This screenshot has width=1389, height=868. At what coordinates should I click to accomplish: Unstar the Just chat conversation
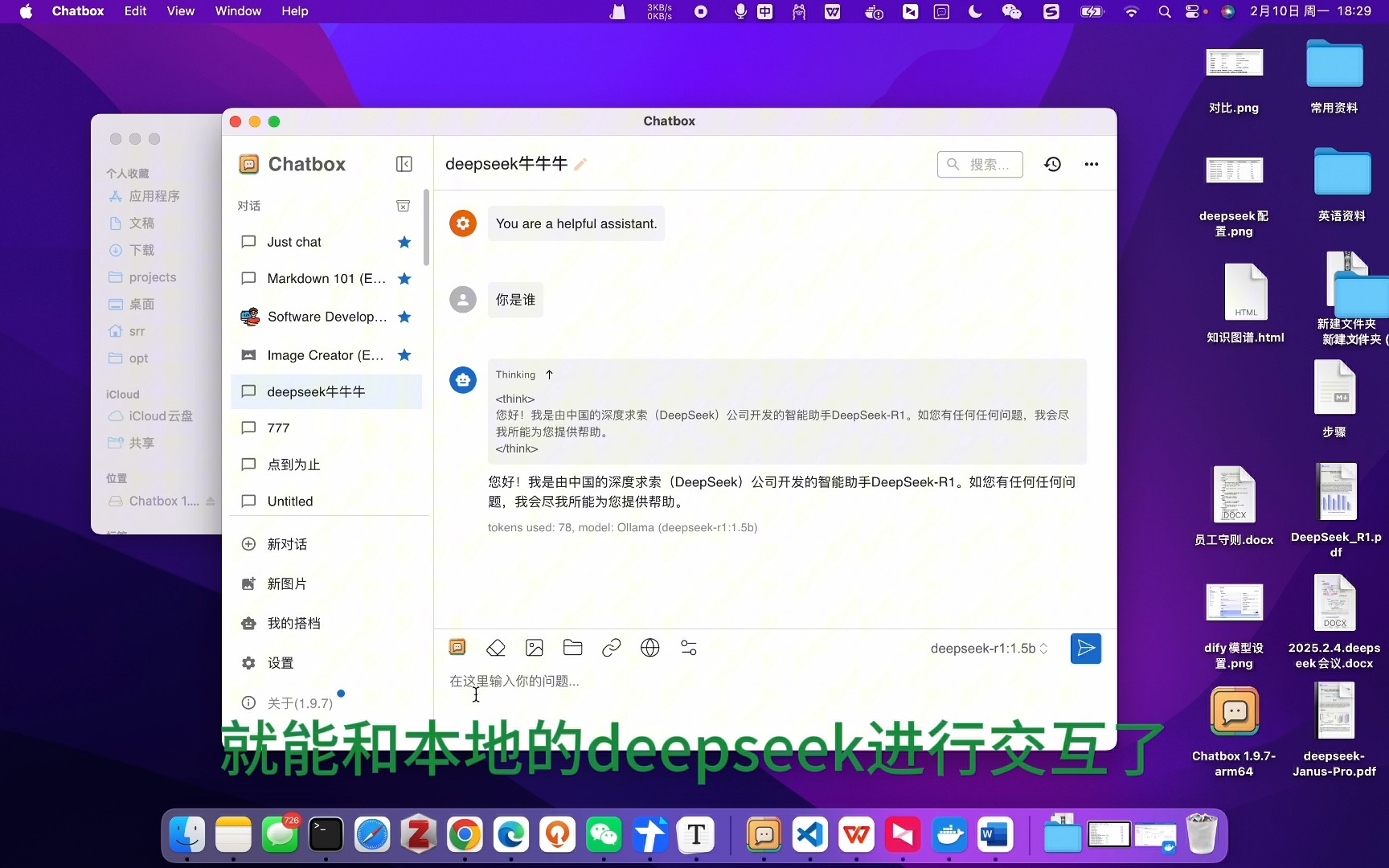tap(404, 242)
